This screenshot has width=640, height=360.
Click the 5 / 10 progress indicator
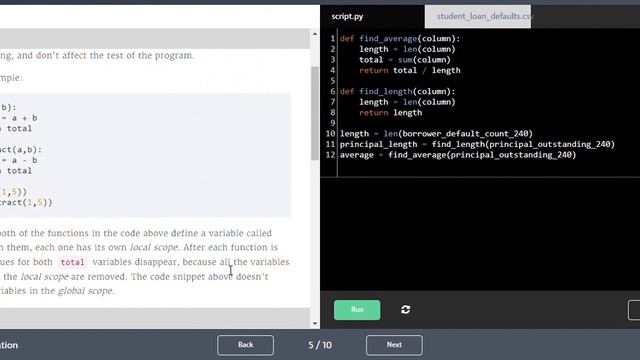(320, 345)
